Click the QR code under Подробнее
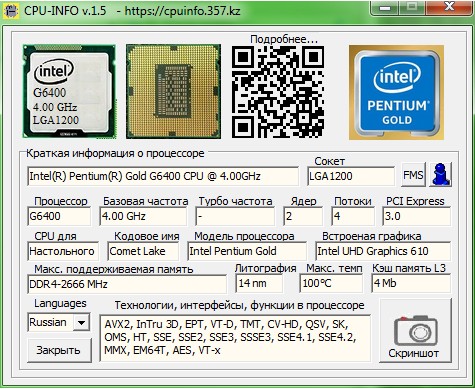 pos(278,92)
